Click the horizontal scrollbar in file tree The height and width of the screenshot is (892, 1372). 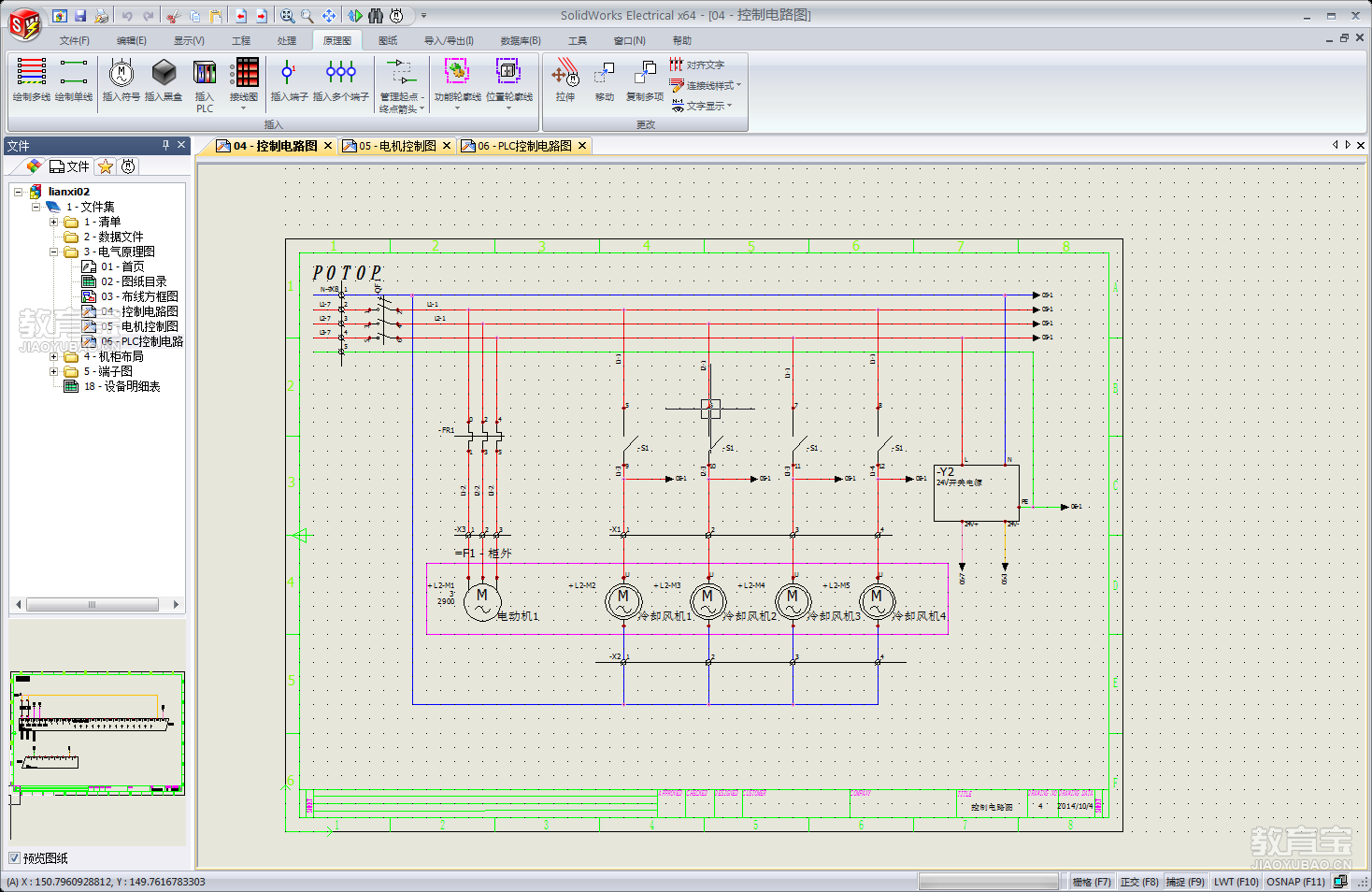pos(92,605)
